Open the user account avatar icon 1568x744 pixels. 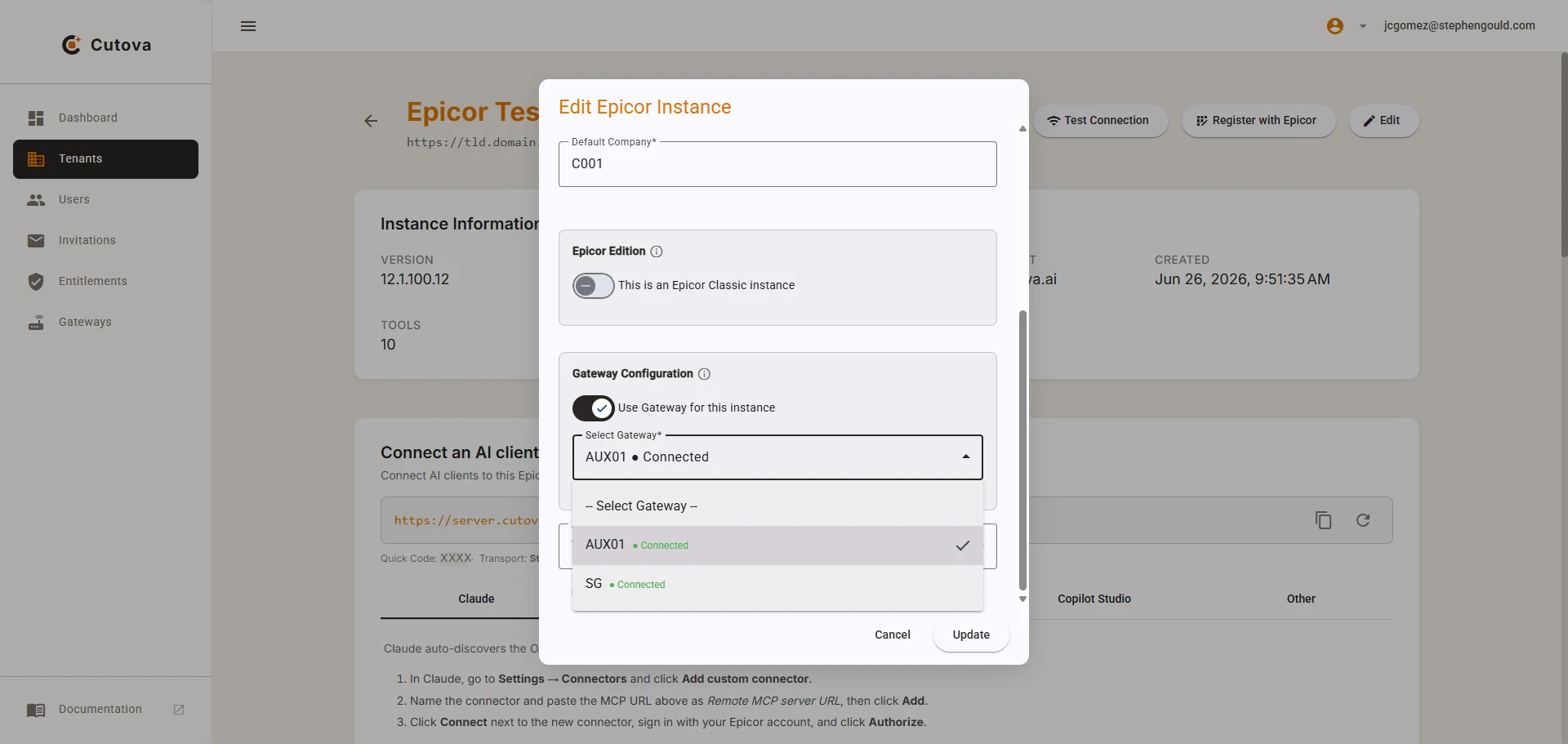pyautogui.click(x=1335, y=26)
